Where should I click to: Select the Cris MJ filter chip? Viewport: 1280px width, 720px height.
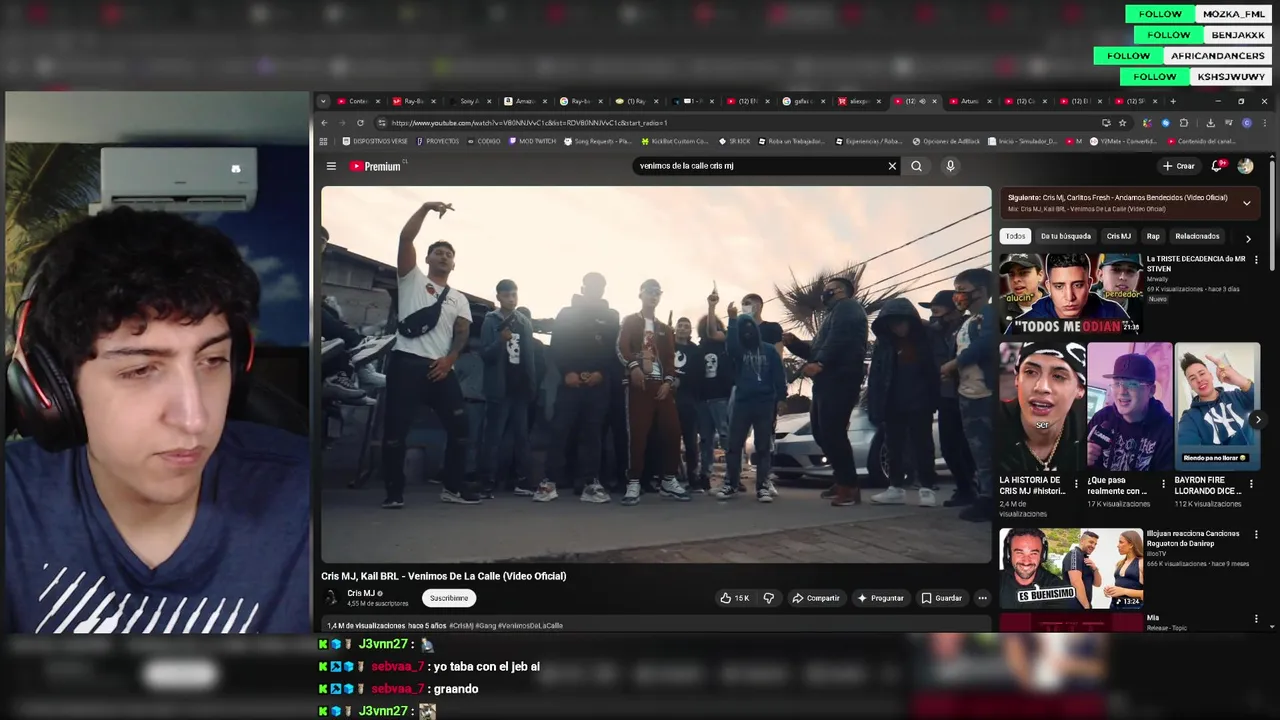point(1118,236)
